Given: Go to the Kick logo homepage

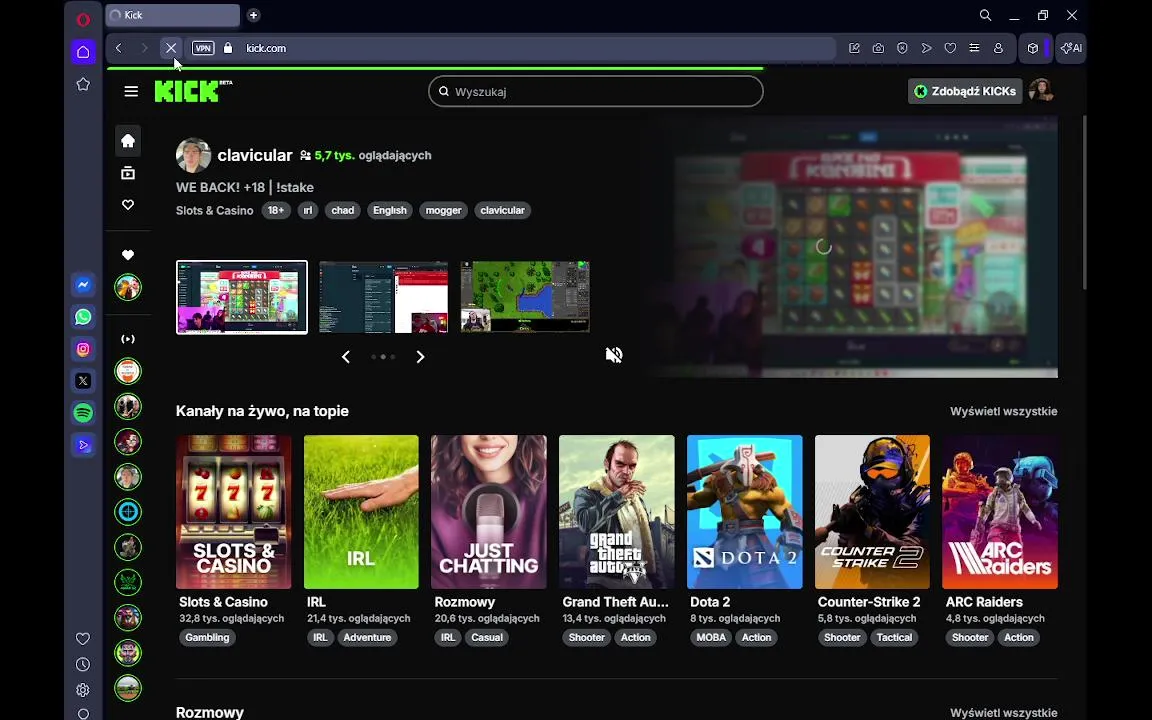Looking at the screenshot, I should point(192,91).
